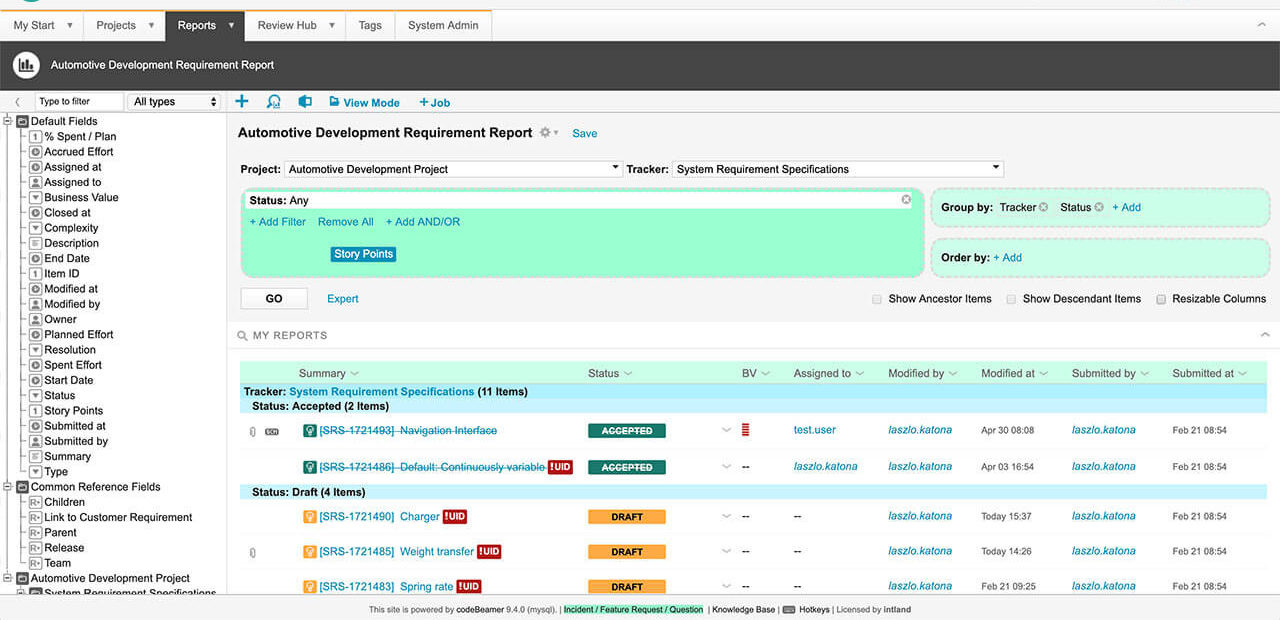Click the View Mode button
Screen dimensions: 1280x620
tap(364, 102)
